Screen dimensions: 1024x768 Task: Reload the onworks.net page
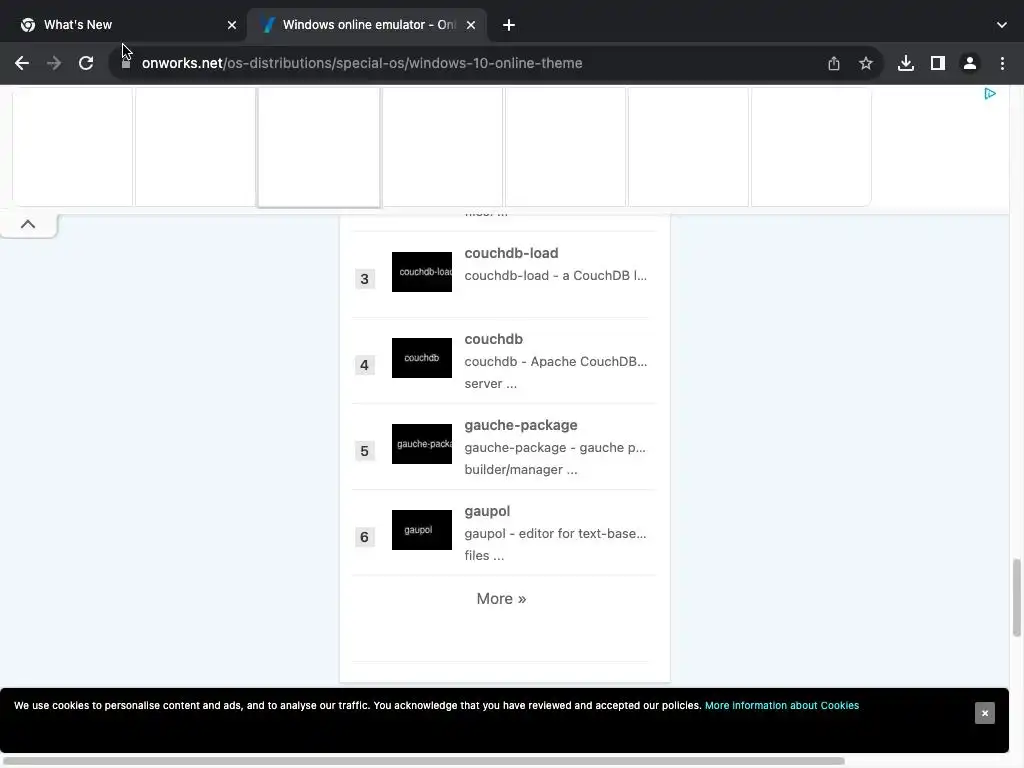[86, 63]
